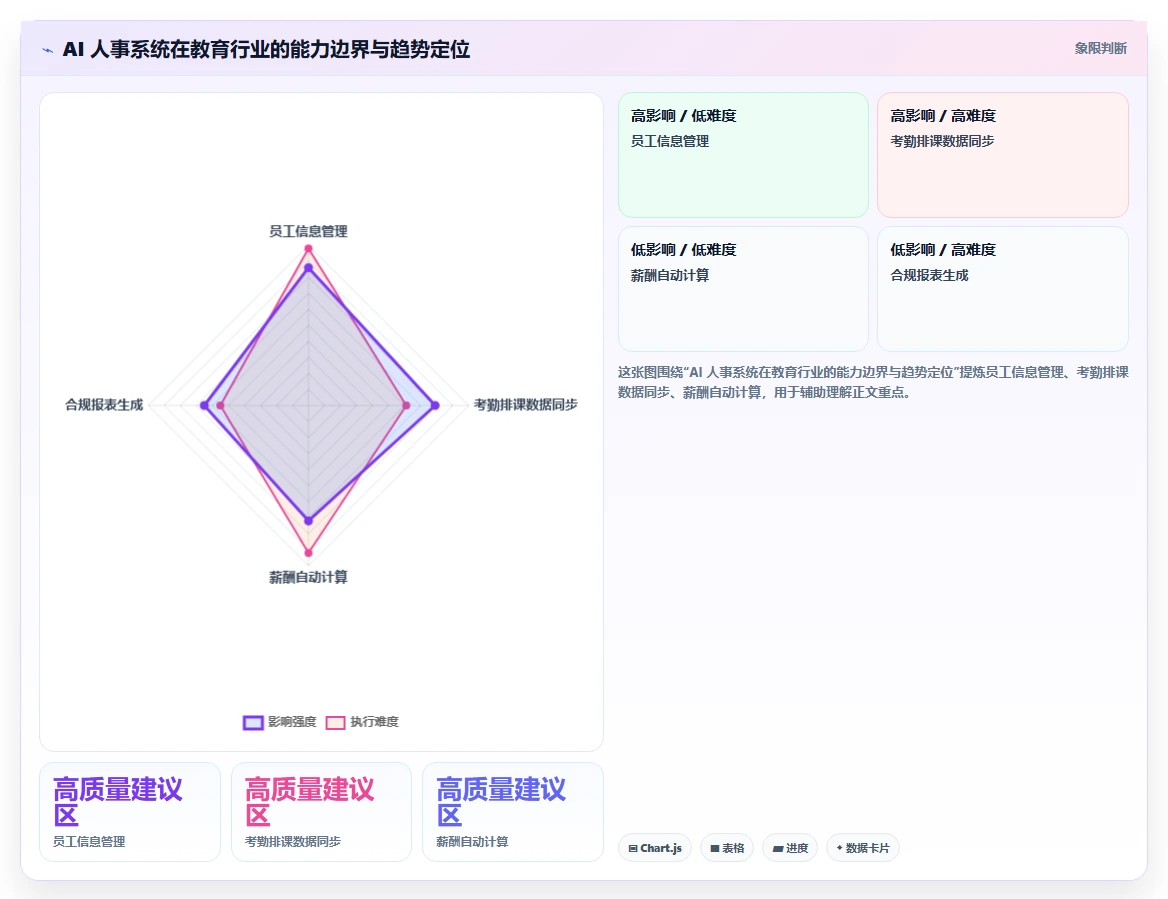Select the 数据卡片 tag chip
The height and width of the screenshot is (899, 1168).
[863, 848]
